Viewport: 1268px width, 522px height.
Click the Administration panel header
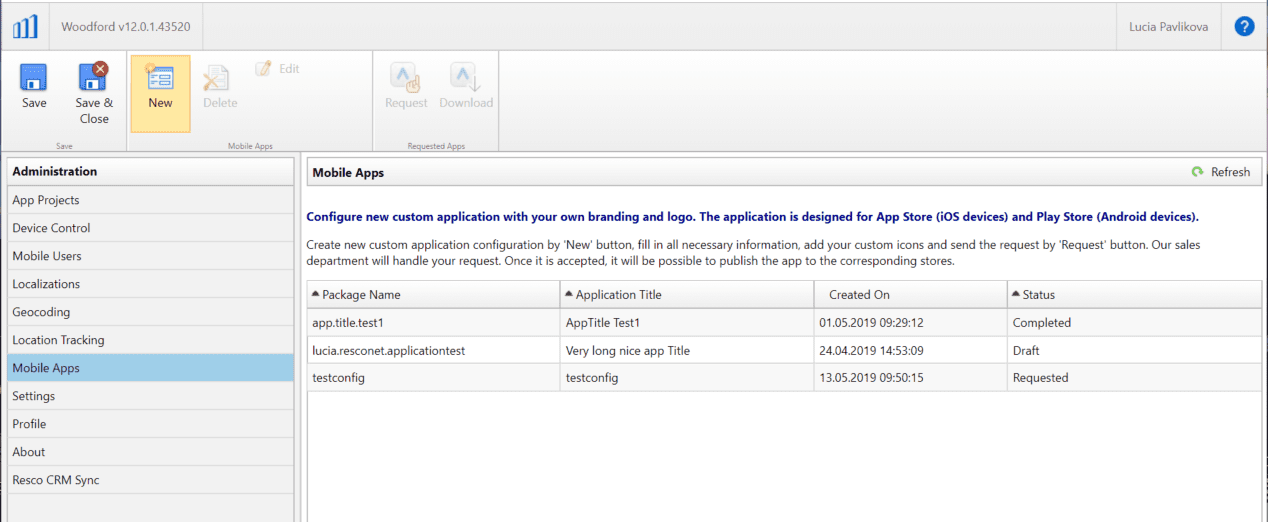coord(151,171)
